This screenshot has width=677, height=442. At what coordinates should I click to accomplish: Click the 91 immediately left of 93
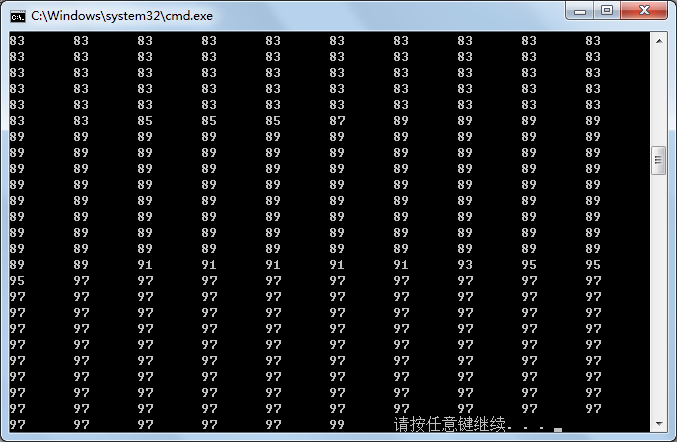(401, 265)
